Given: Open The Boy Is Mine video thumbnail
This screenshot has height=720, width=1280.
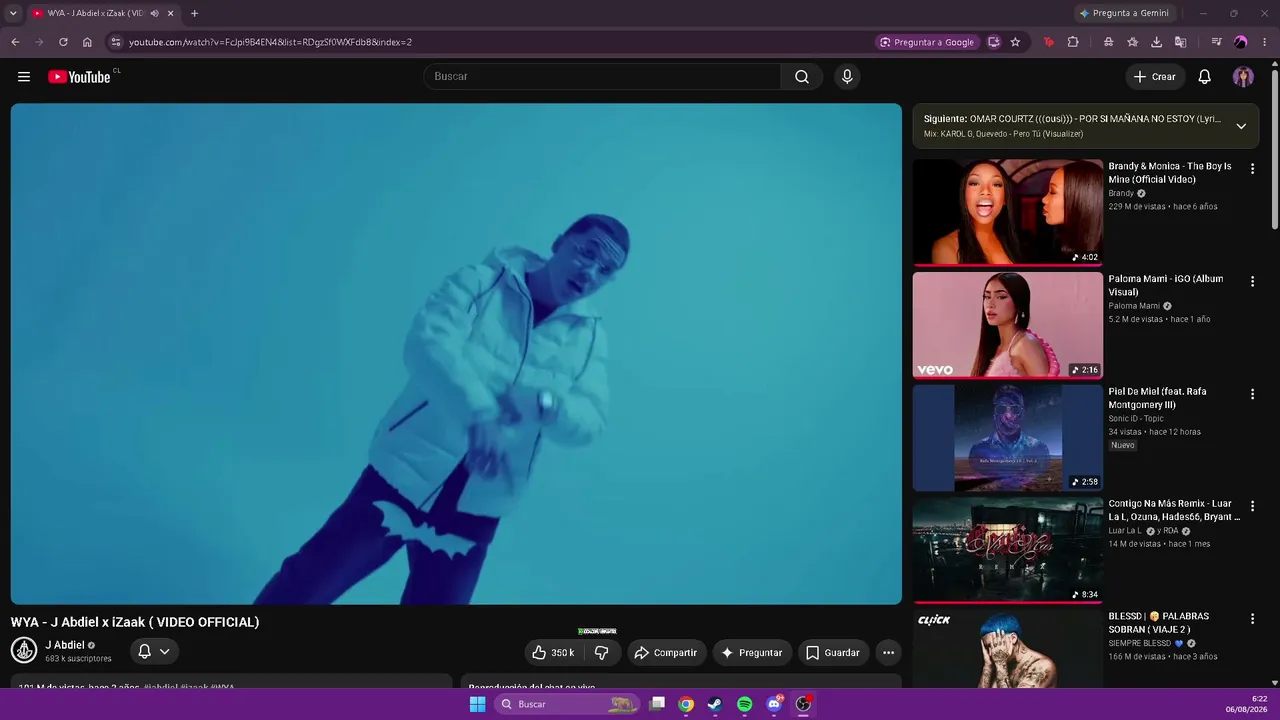Looking at the screenshot, I should coord(1007,212).
